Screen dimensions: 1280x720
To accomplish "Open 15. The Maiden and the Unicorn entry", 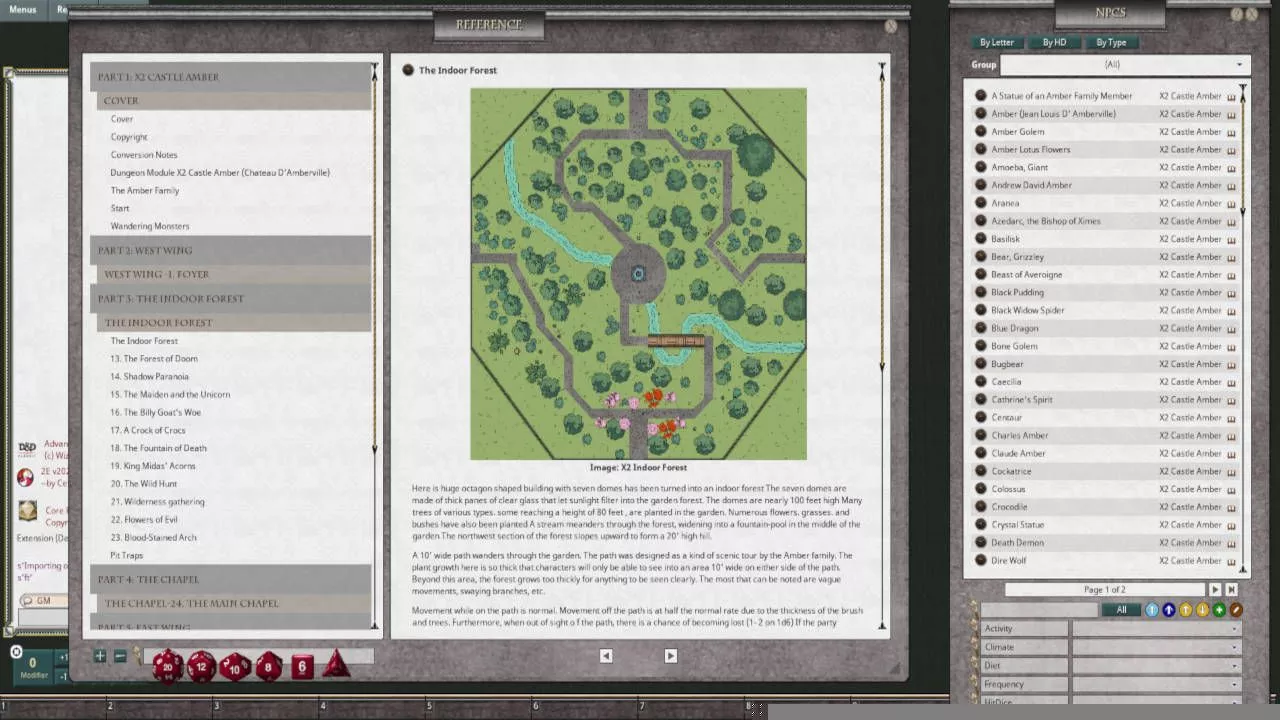I will point(170,395).
